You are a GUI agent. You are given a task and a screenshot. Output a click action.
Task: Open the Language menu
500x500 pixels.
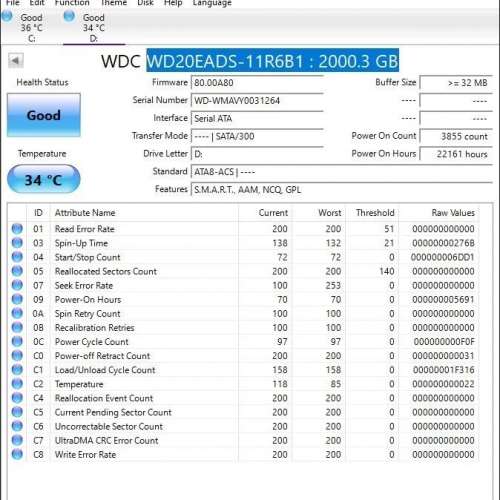coord(212,3)
